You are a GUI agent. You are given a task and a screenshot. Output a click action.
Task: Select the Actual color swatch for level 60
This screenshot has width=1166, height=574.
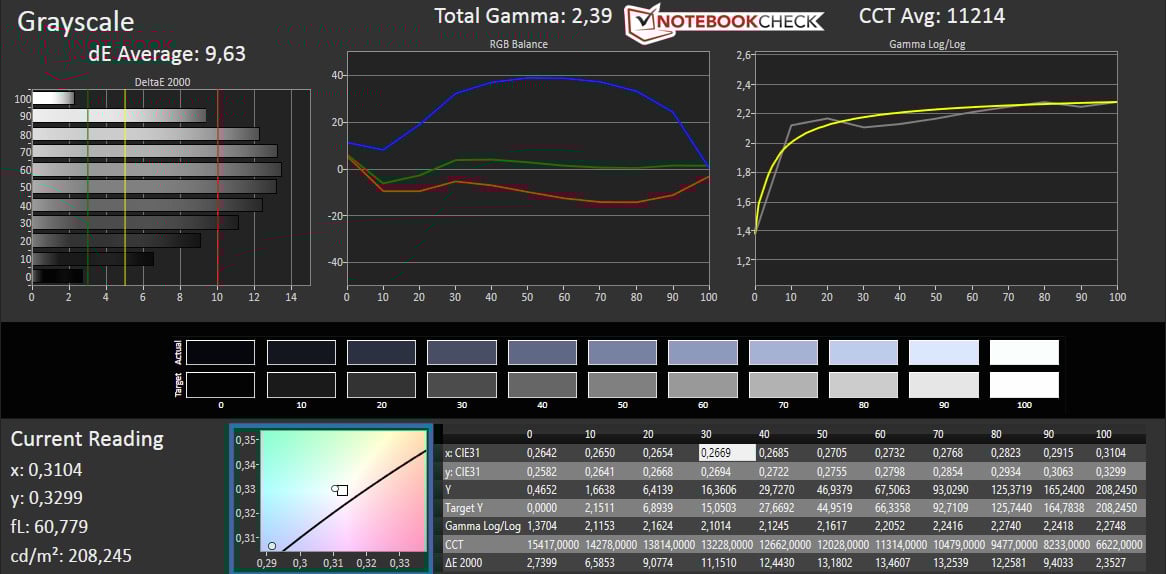point(703,352)
